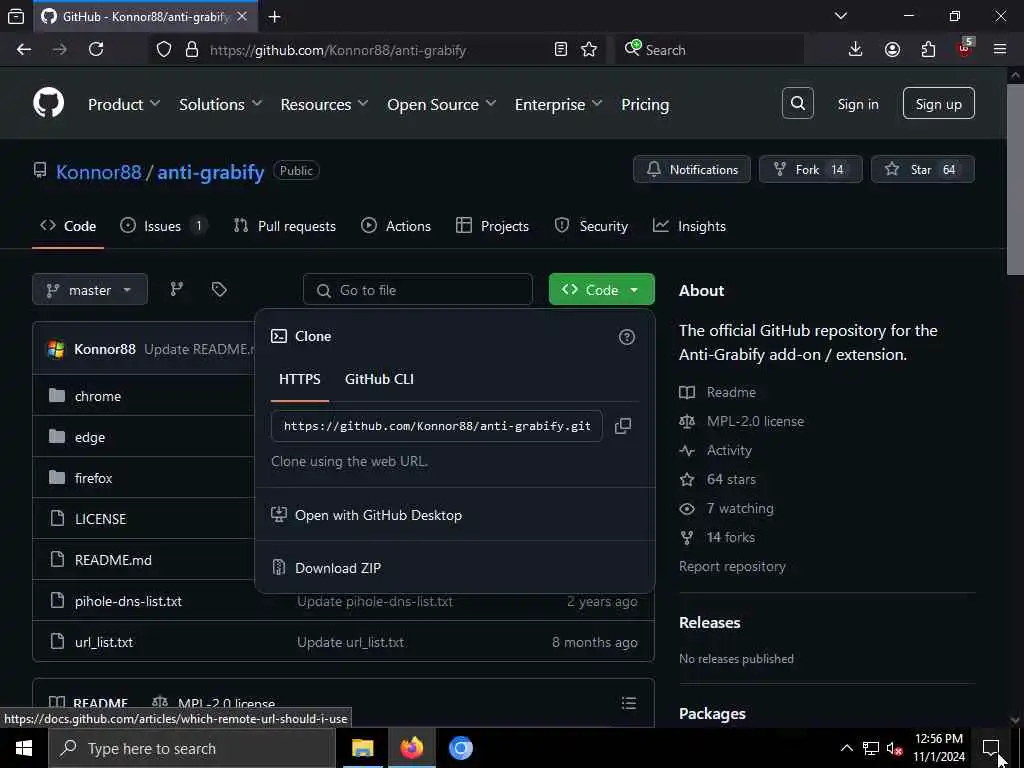Image resolution: width=1024 pixels, height=768 pixels.
Task: Open the MPL-2.0 license link in About
Action: (755, 421)
